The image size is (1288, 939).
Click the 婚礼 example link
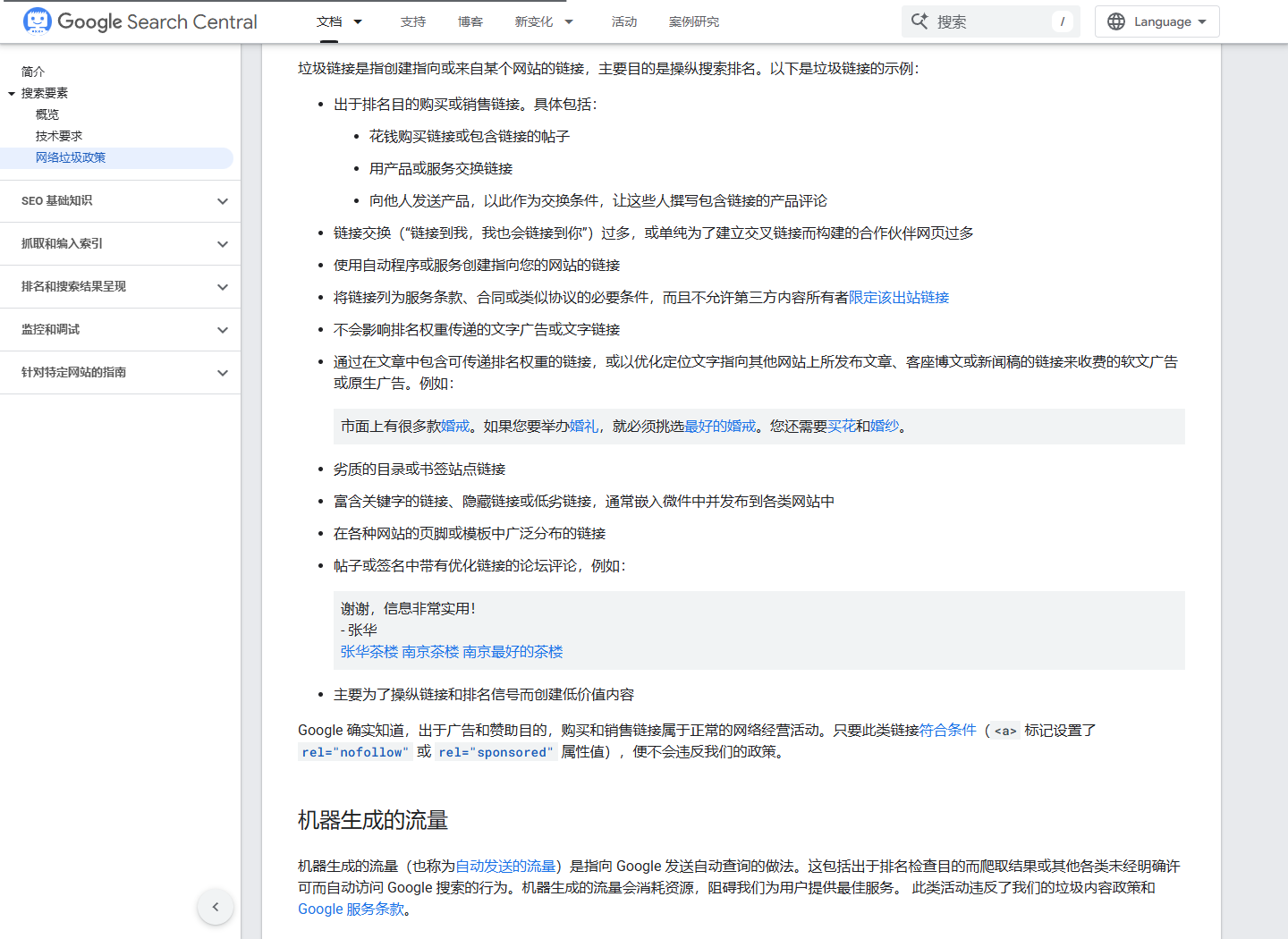(584, 427)
